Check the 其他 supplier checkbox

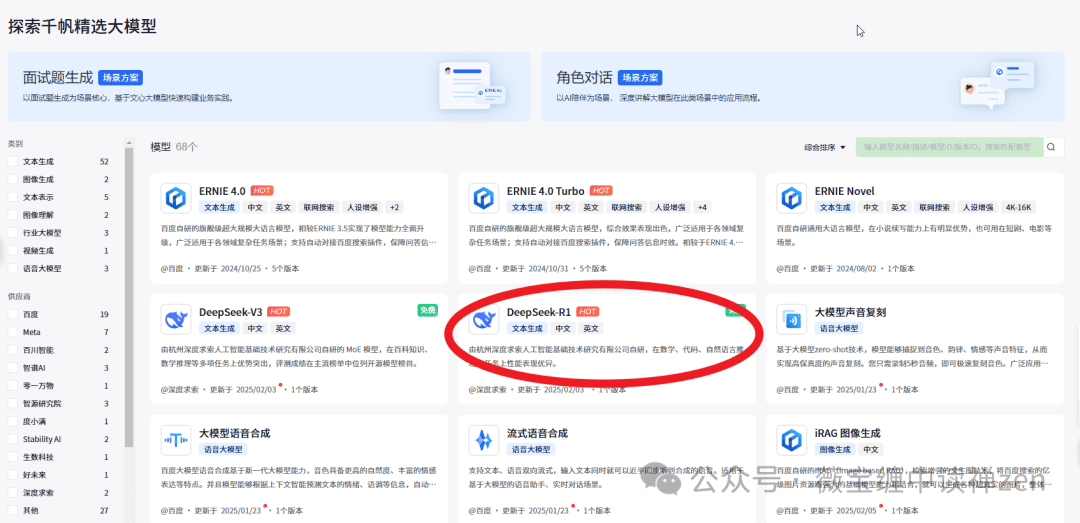[x=12, y=511]
